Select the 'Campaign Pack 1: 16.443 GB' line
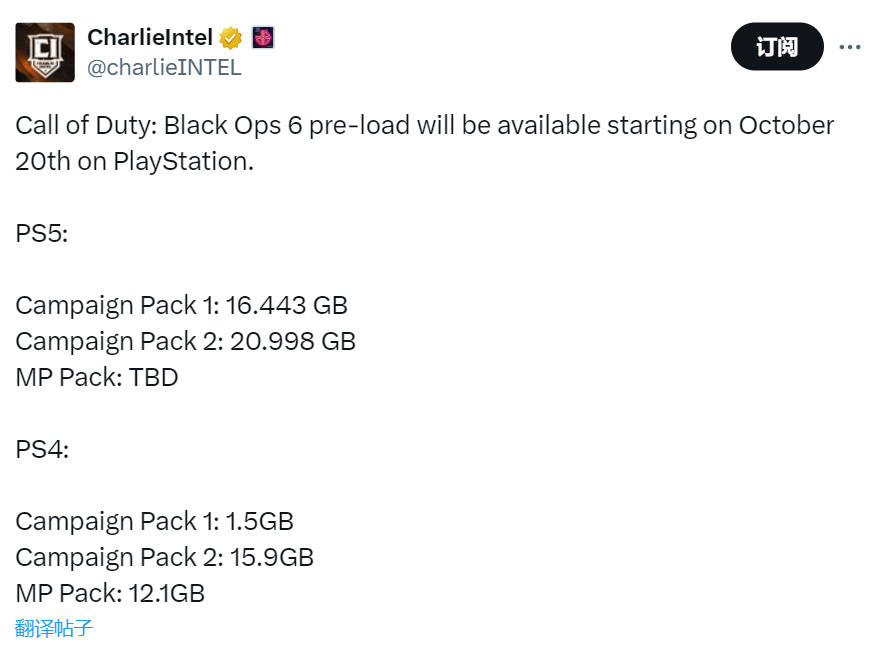The width and height of the screenshot is (885, 656). click(181, 306)
